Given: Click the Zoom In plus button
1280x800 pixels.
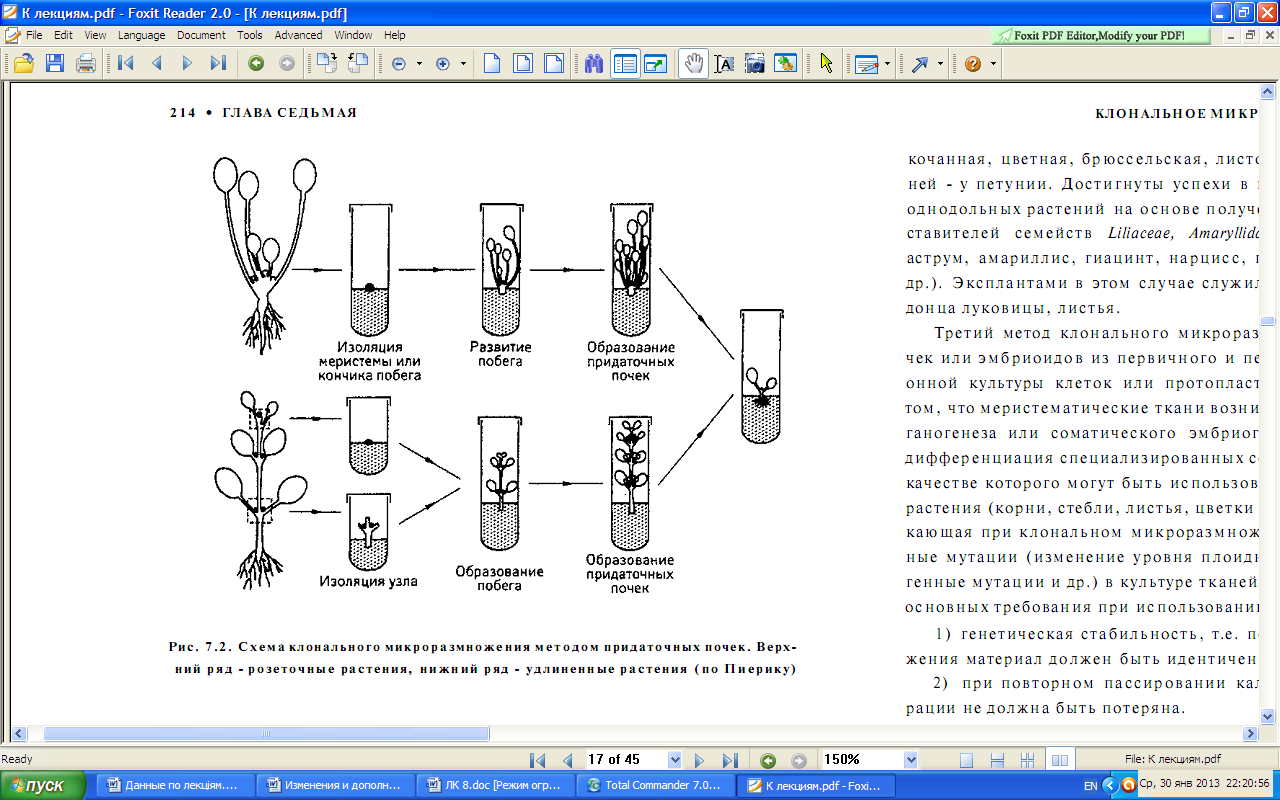Looking at the screenshot, I should pos(444,63).
